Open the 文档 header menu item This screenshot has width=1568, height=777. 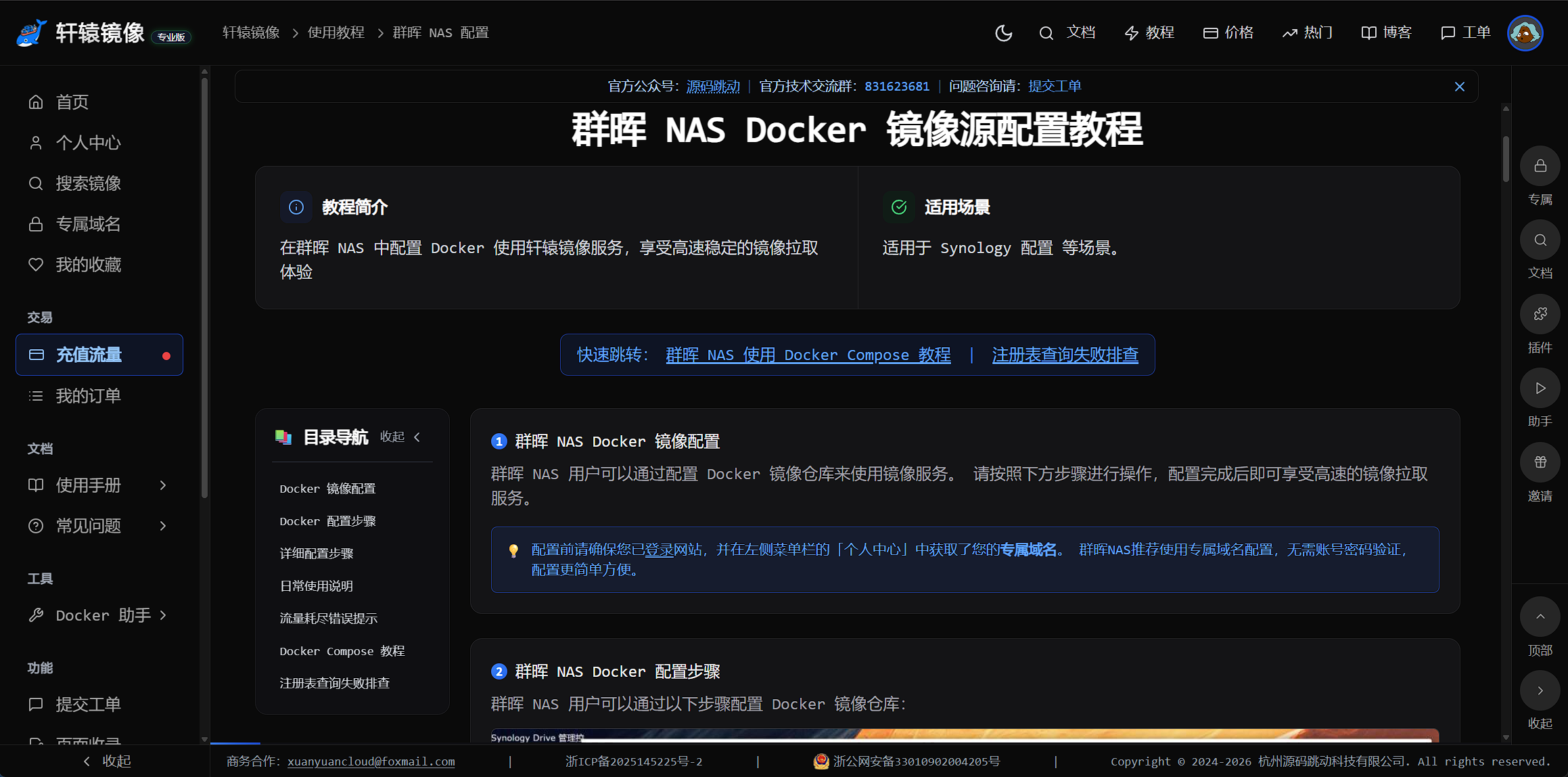pyautogui.click(x=1081, y=32)
